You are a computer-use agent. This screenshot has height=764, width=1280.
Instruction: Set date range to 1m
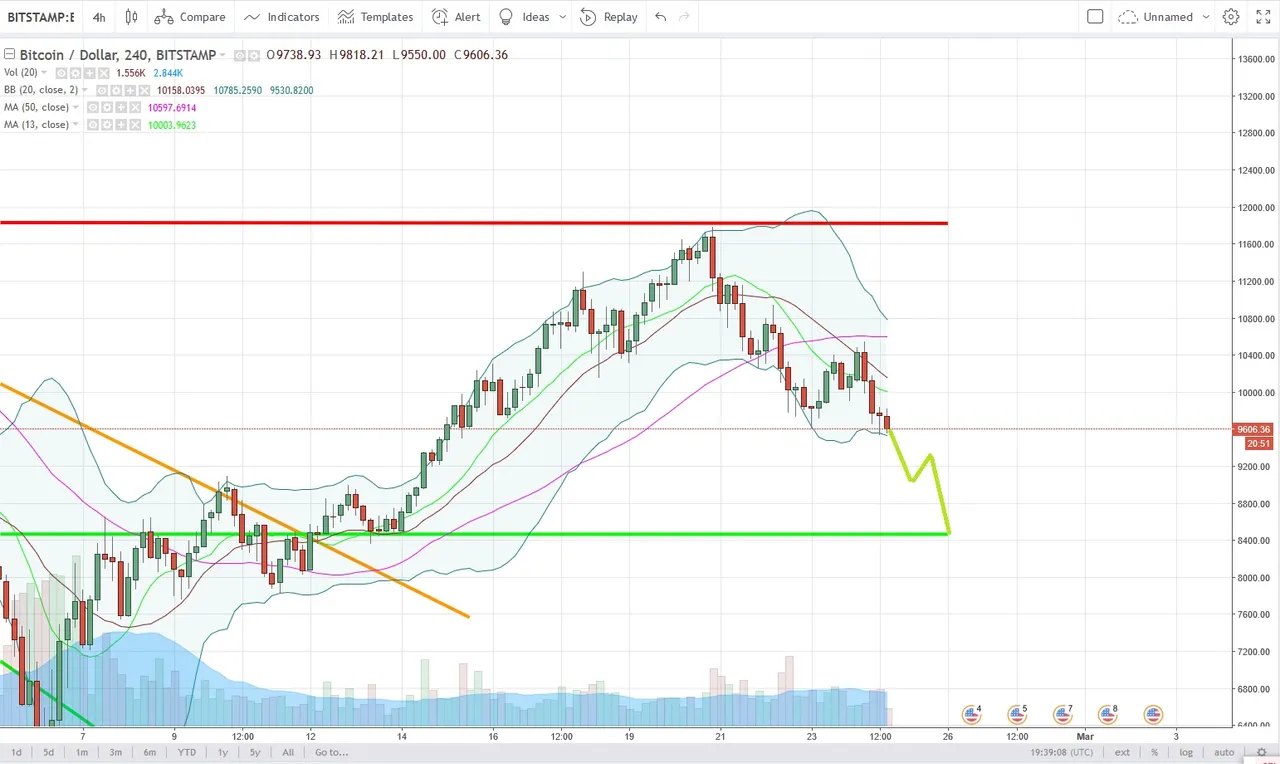(82, 752)
